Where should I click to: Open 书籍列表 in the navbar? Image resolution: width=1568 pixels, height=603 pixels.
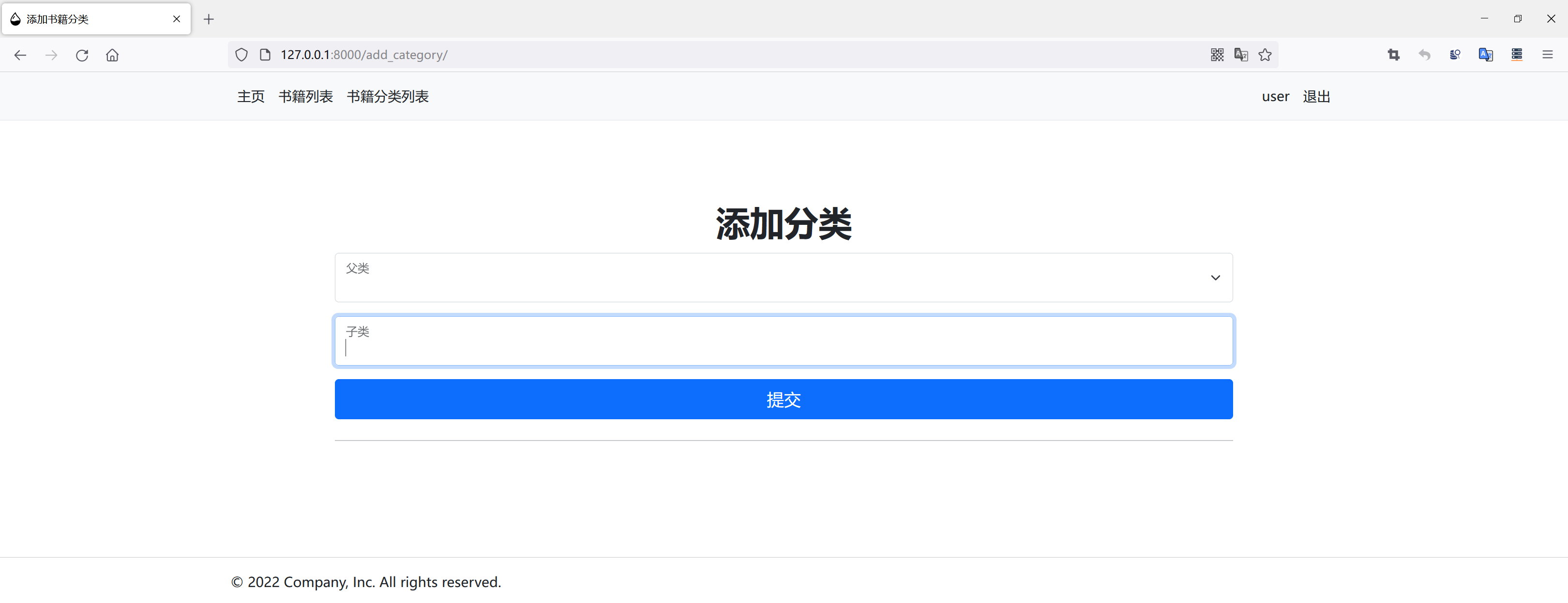click(305, 96)
